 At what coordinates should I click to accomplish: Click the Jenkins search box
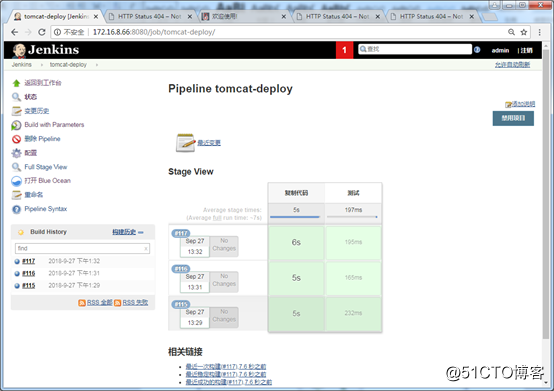tap(415, 49)
